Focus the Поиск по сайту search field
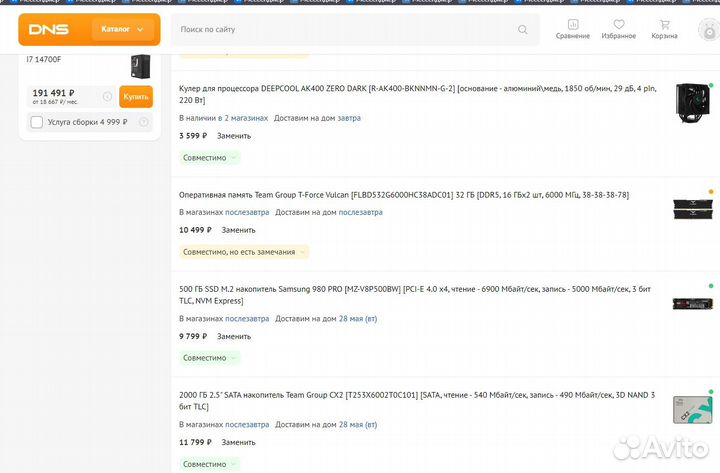The image size is (720, 473). 355,29
